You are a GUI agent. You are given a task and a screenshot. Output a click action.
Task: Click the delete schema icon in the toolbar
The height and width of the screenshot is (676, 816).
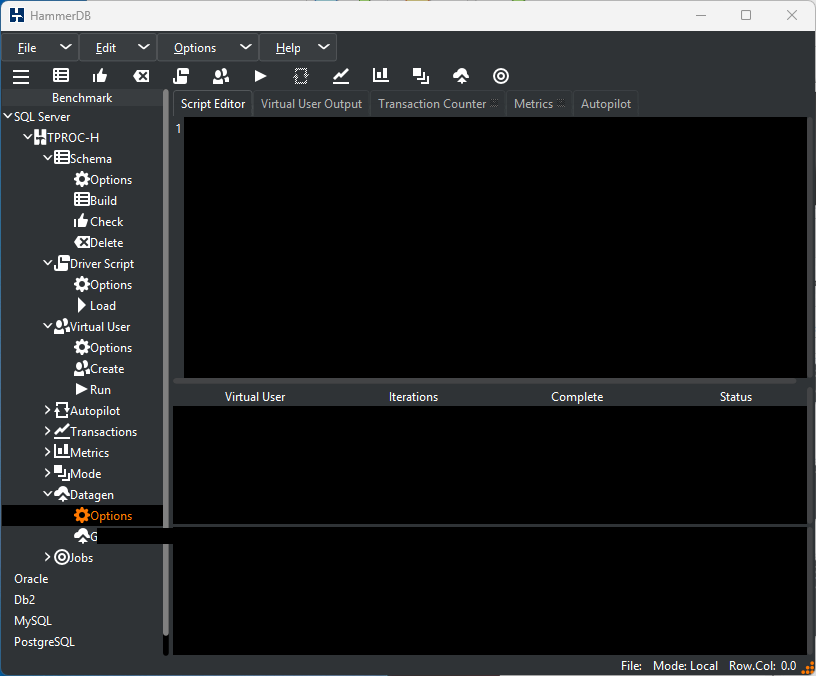tap(141, 76)
